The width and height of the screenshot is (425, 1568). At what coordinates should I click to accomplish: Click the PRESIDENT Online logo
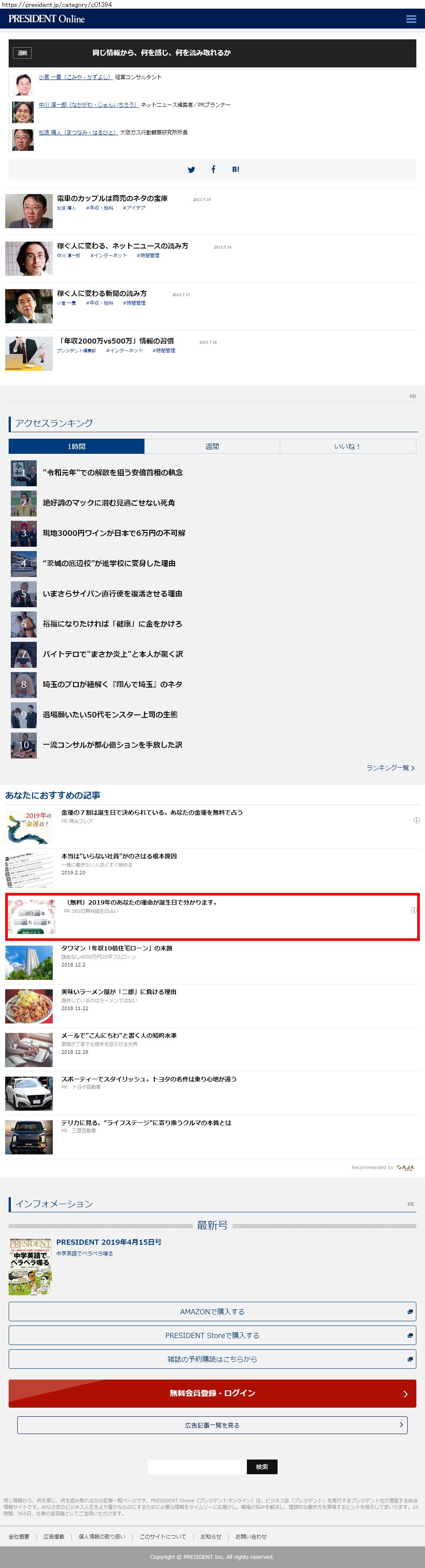47,19
